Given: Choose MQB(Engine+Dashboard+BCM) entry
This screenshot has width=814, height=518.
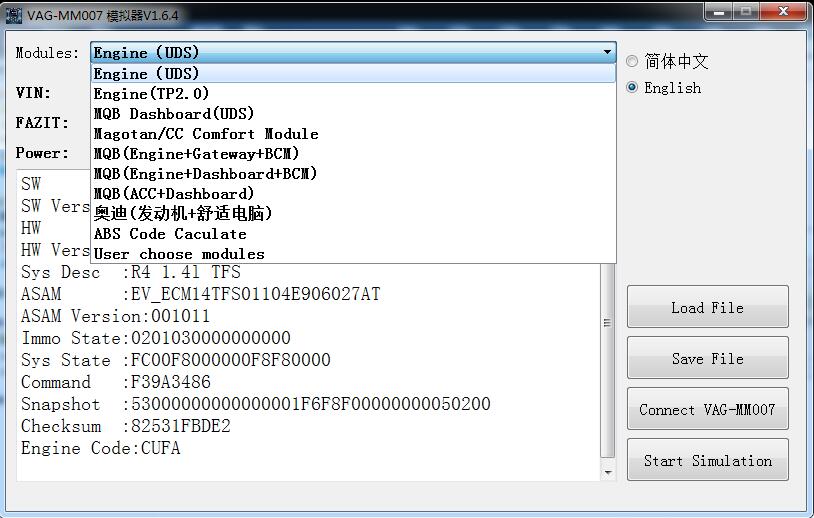Looking at the screenshot, I should (x=353, y=173).
